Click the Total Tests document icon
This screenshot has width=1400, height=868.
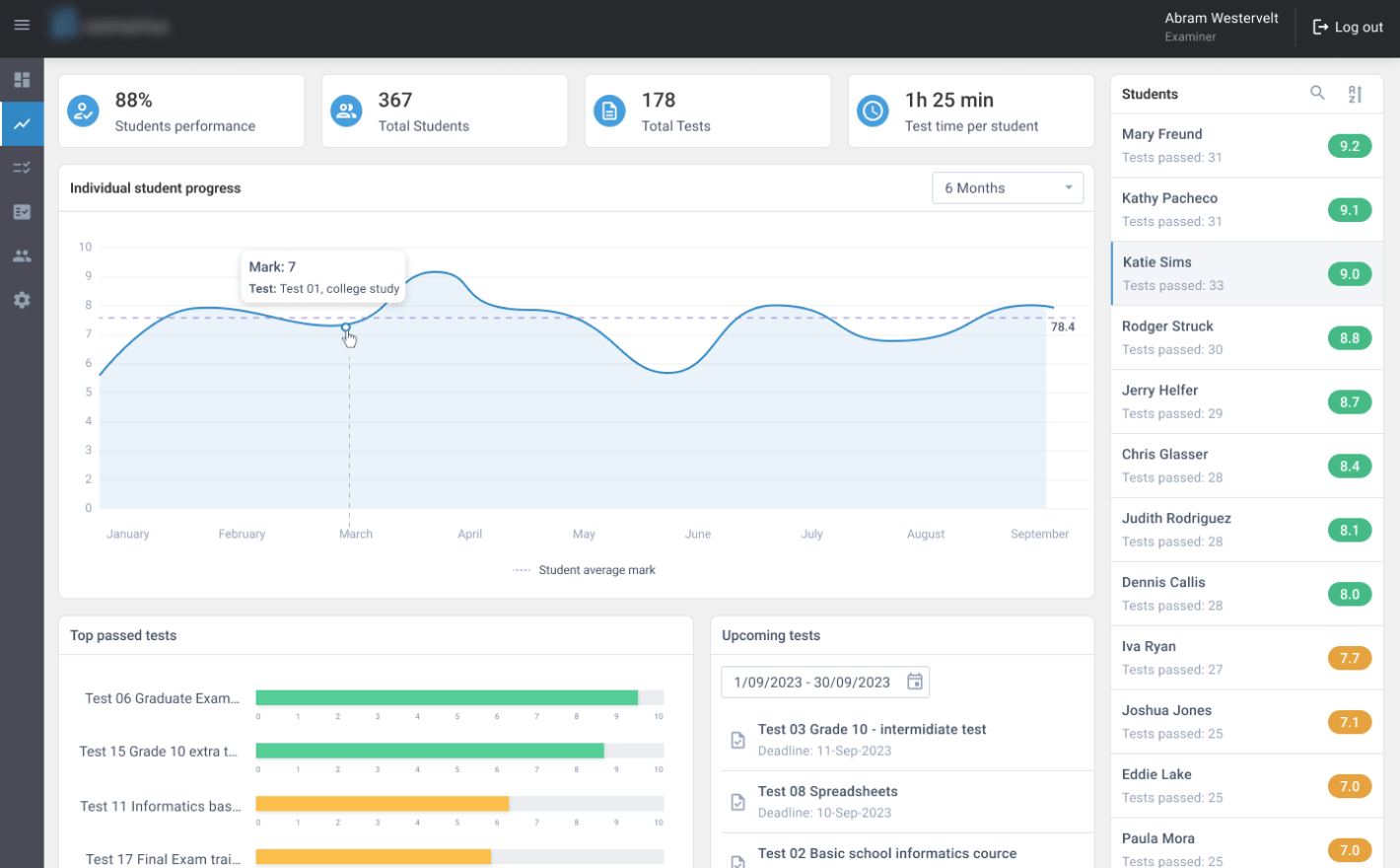pyautogui.click(x=609, y=110)
